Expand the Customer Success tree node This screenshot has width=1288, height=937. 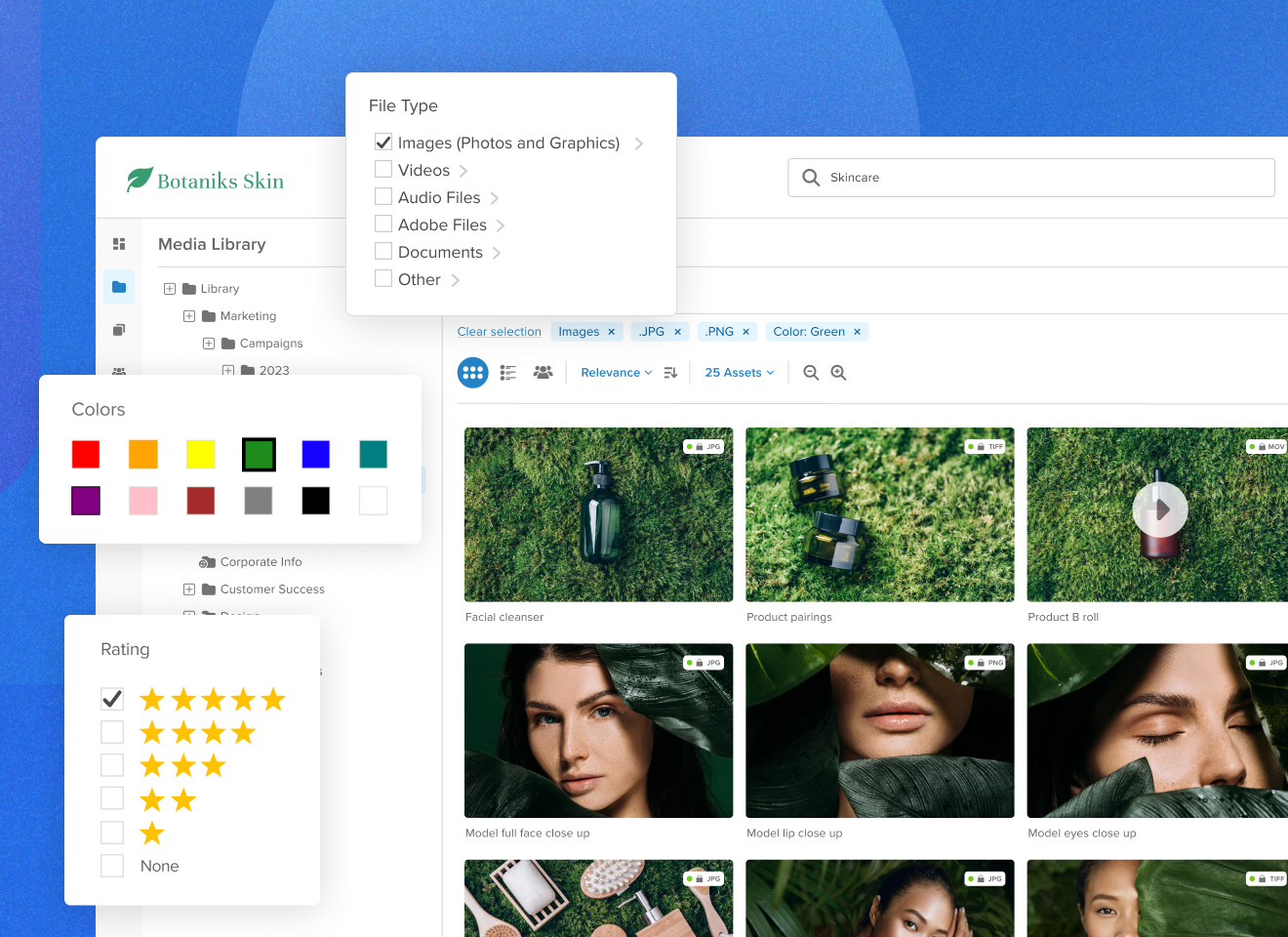pyautogui.click(x=189, y=590)
